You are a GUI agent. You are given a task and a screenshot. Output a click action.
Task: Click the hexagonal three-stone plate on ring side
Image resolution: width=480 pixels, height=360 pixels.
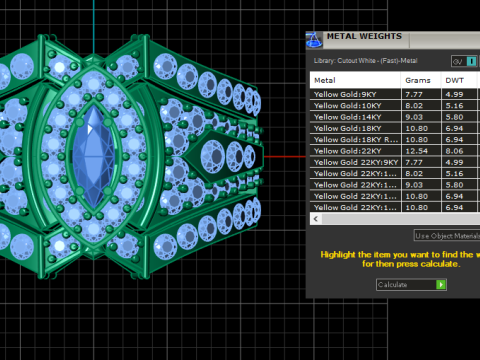223,156
